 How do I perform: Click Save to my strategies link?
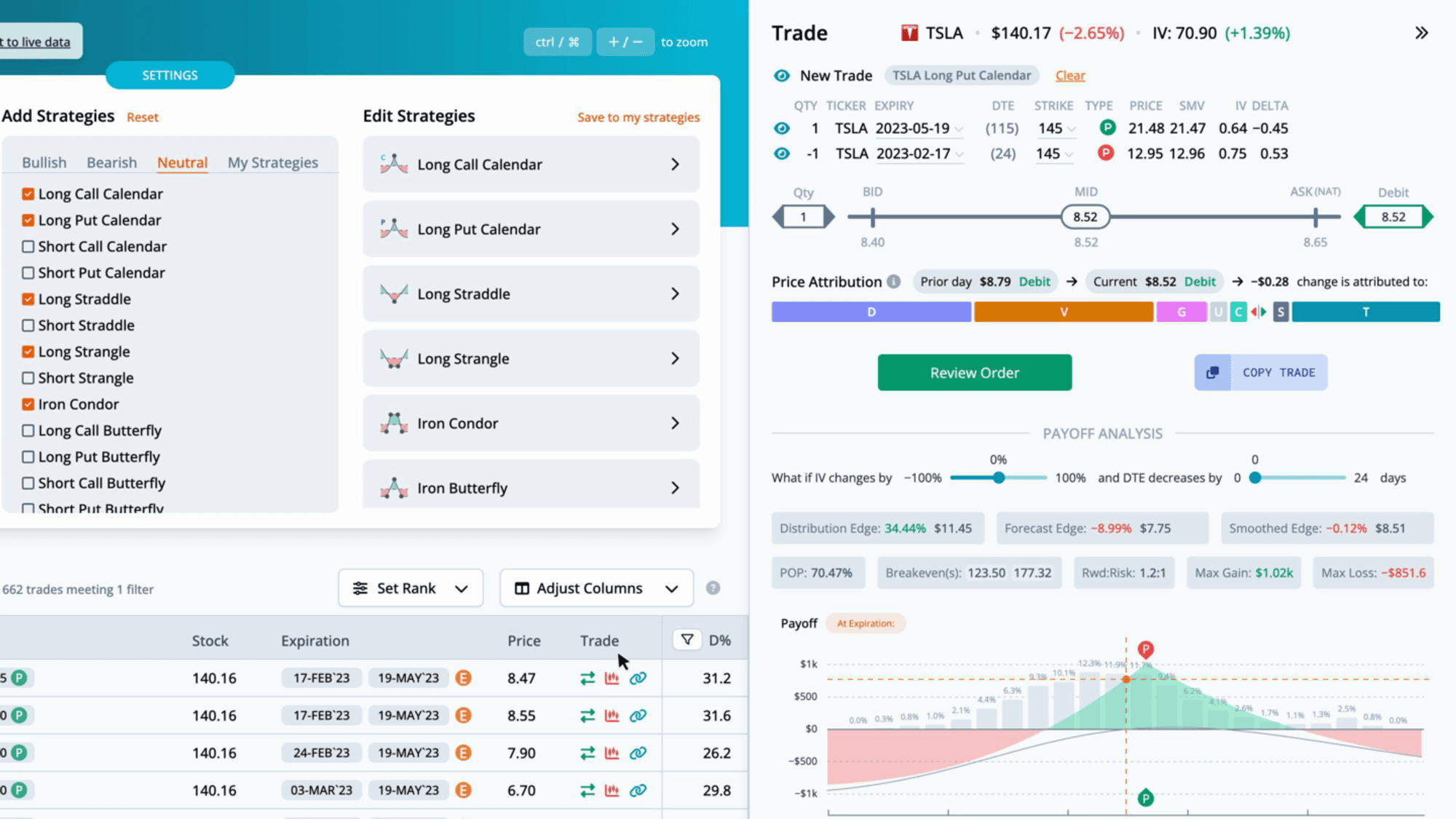click(x=638, y=117)
